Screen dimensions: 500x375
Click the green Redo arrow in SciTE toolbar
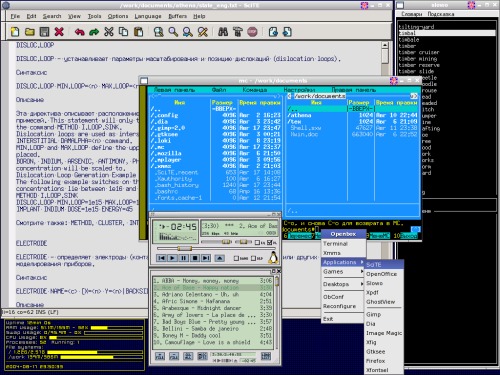pos(94,32)
